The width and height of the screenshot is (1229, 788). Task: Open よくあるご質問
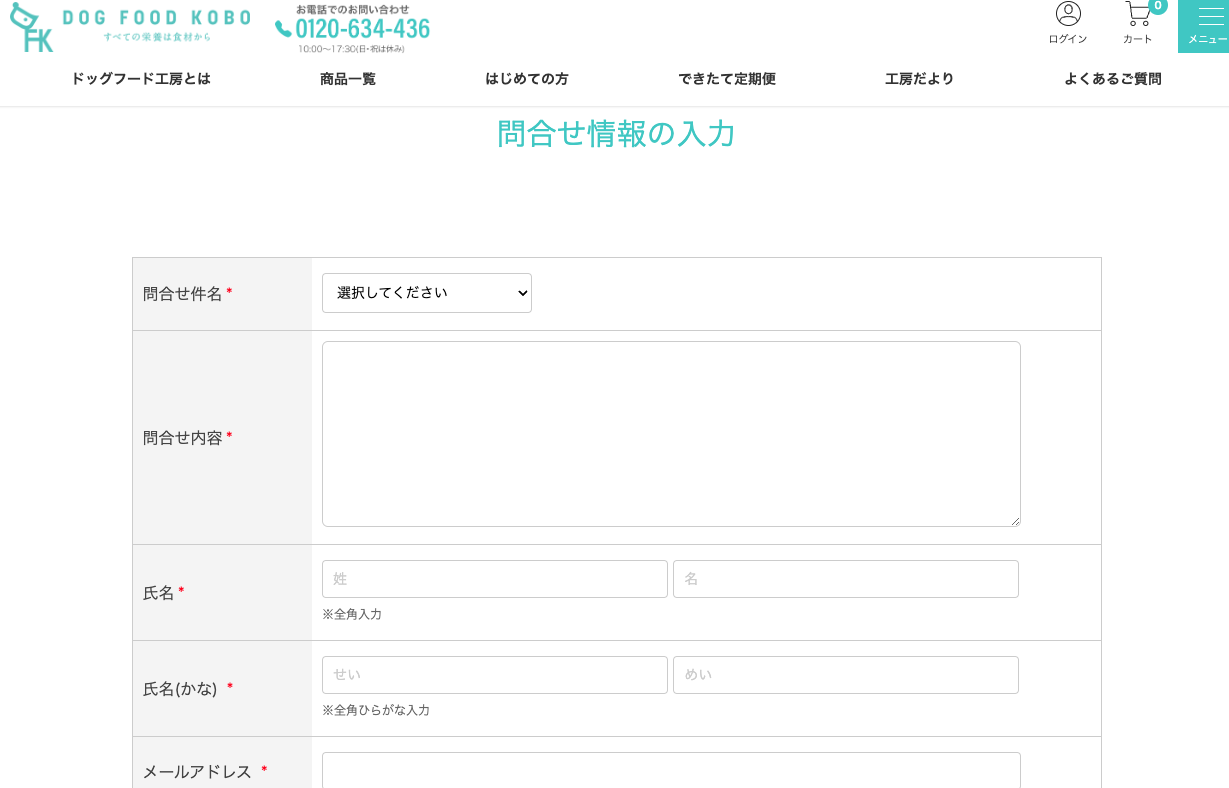[1112, 78]
